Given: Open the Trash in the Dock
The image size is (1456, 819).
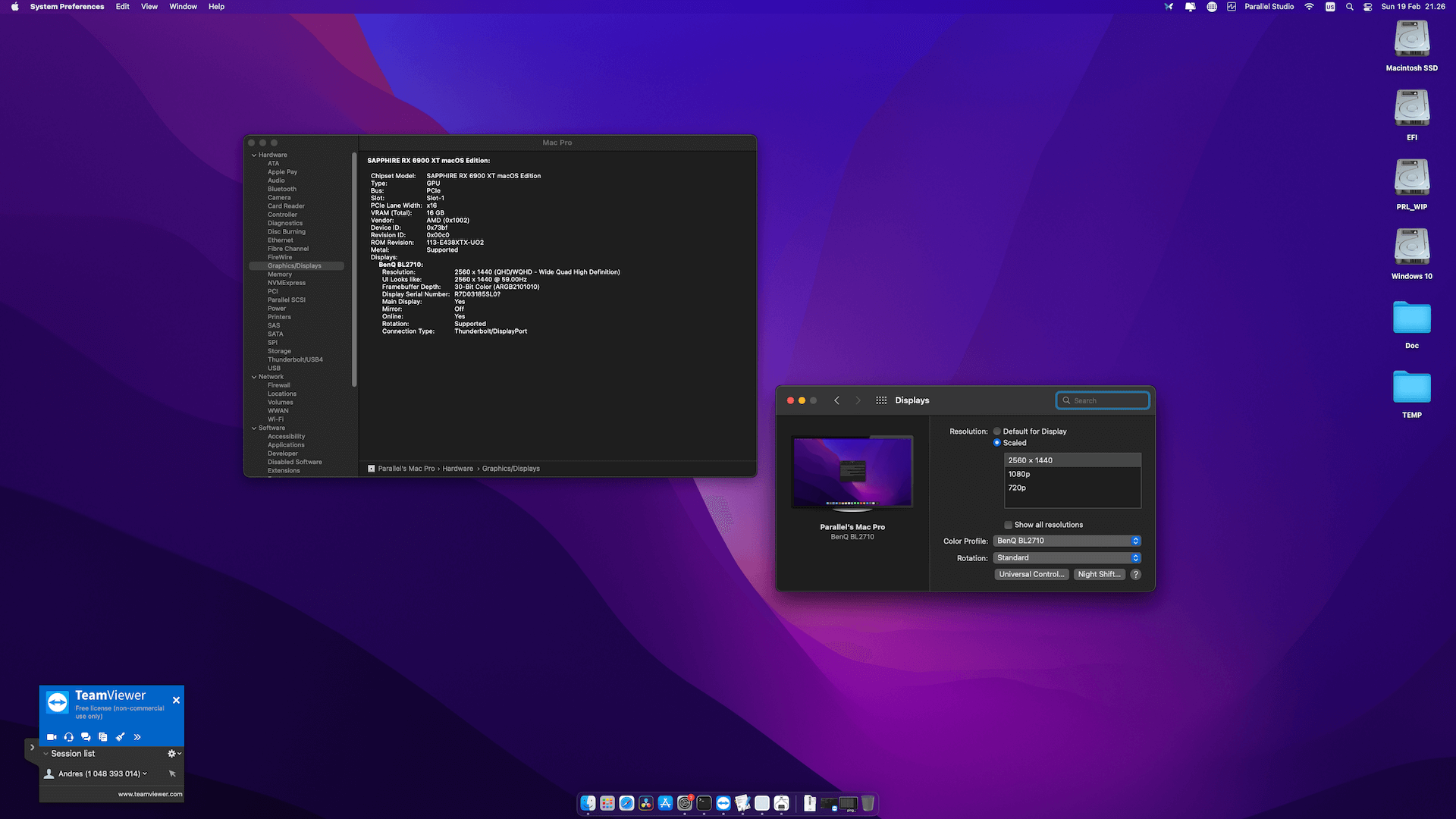Looking at the screenshot, I should coord(868,803).
